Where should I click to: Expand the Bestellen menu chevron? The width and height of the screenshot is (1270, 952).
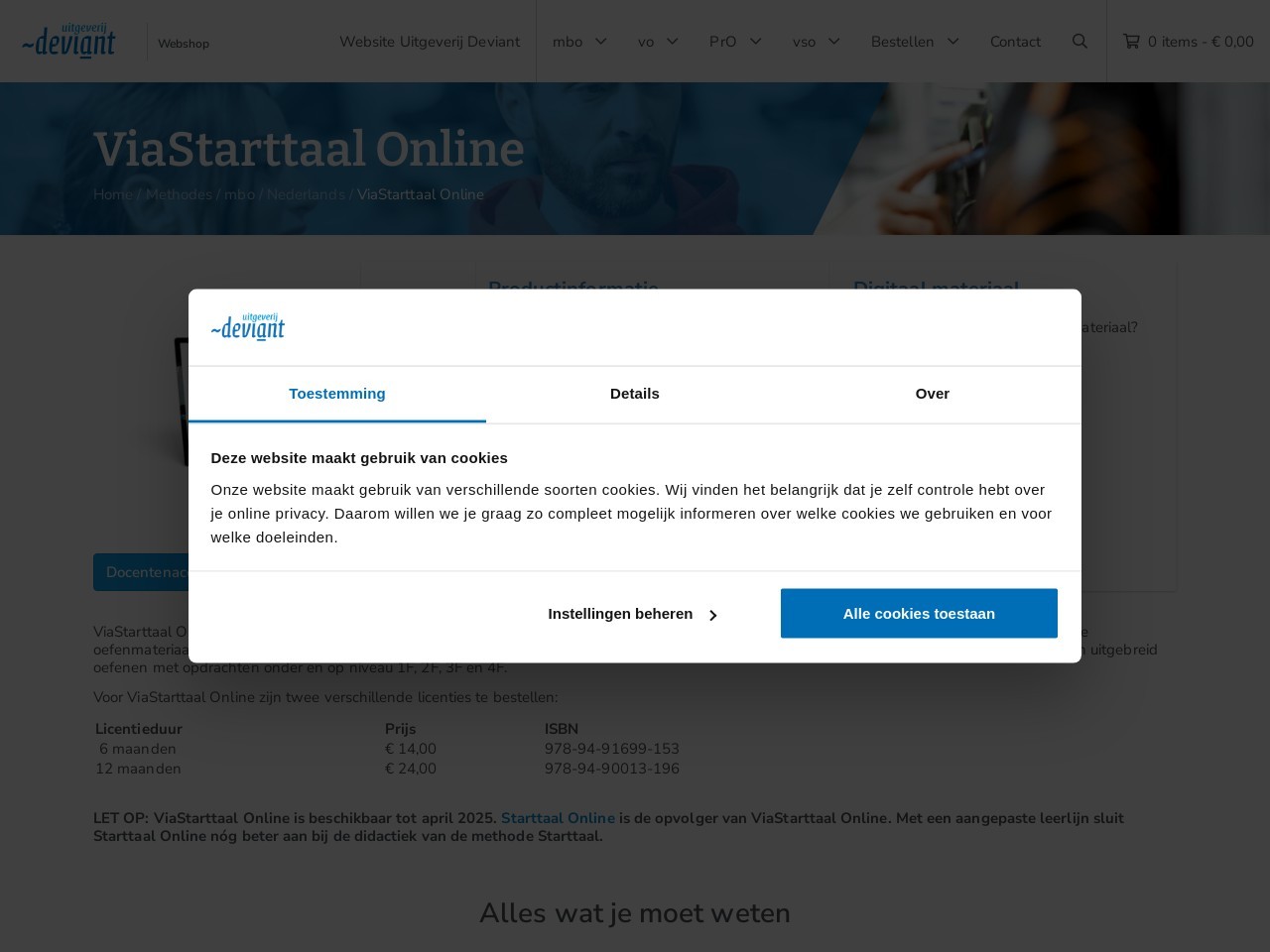(952, 41)
